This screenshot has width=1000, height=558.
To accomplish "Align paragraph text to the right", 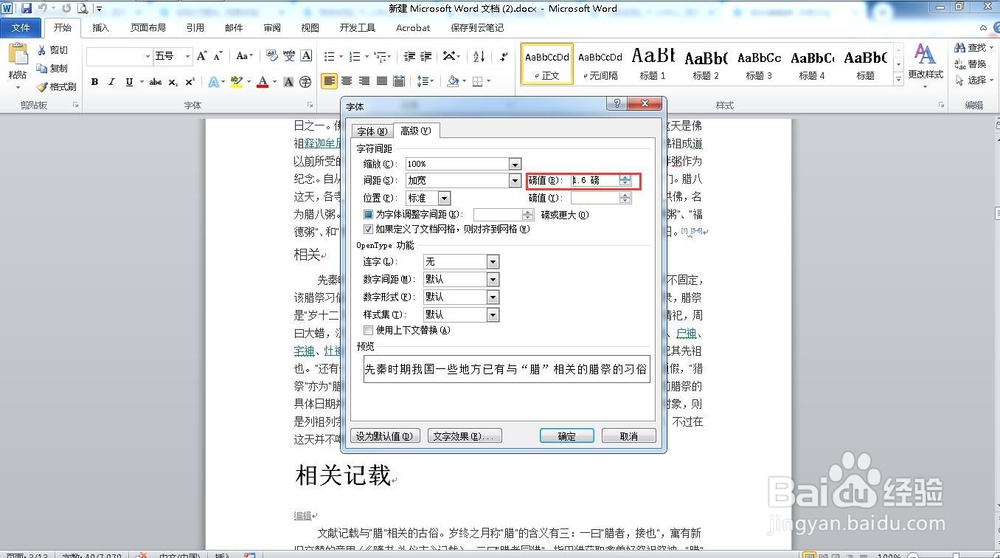I will (364, 82).
